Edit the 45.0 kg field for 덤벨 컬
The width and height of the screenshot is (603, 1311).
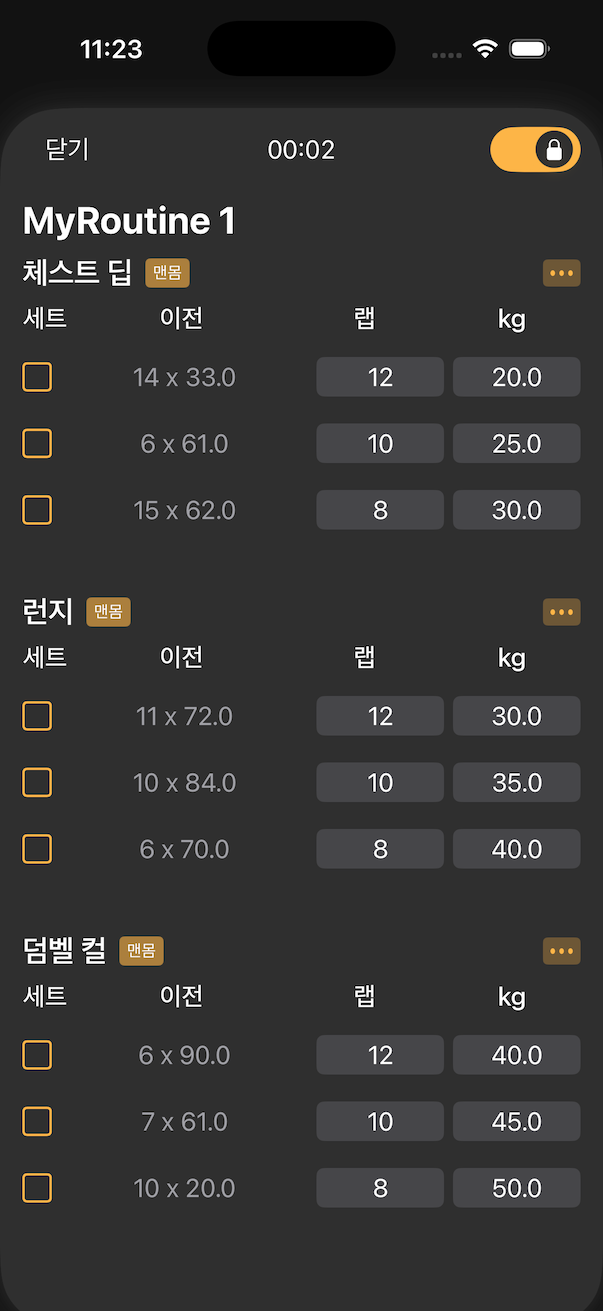coord(516,1121)
